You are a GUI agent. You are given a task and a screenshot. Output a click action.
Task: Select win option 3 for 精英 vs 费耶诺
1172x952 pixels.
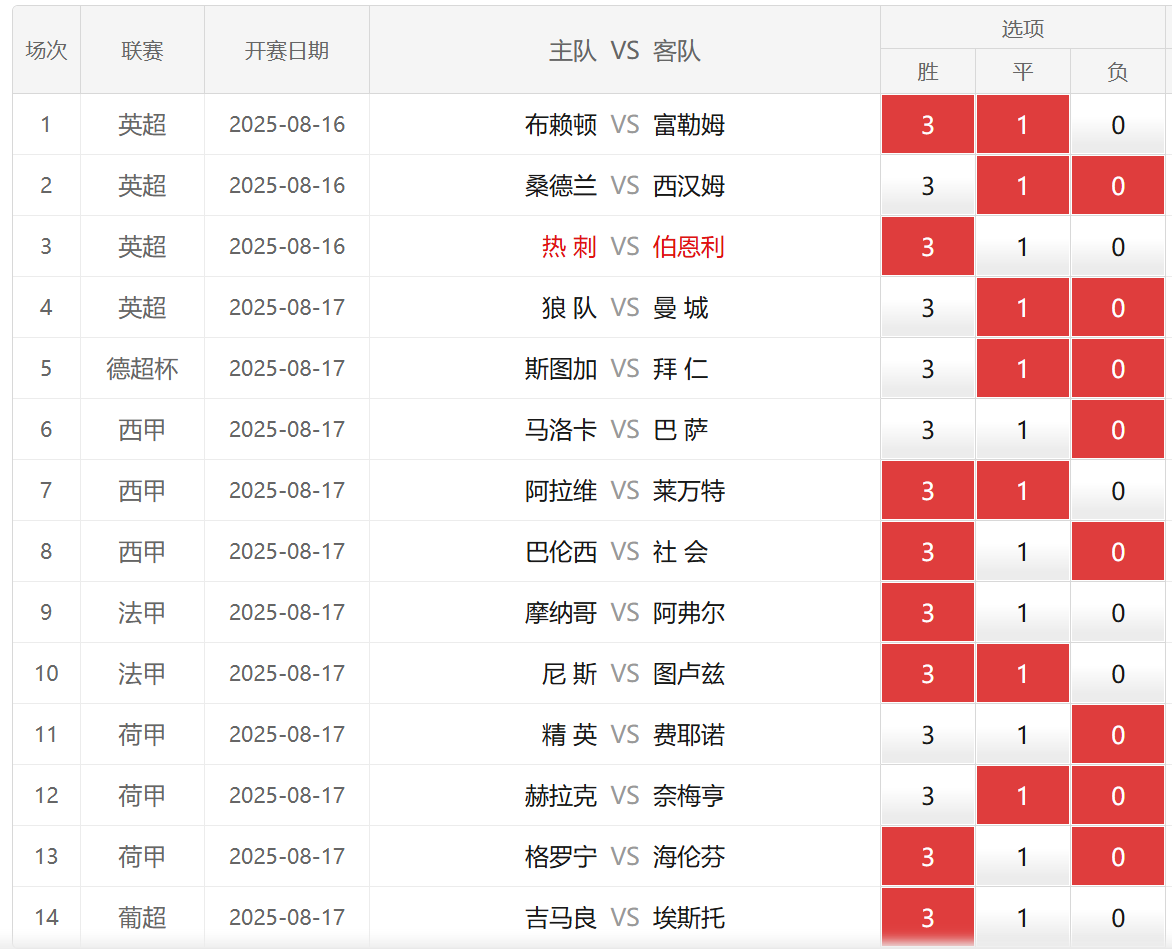[928, 735]
